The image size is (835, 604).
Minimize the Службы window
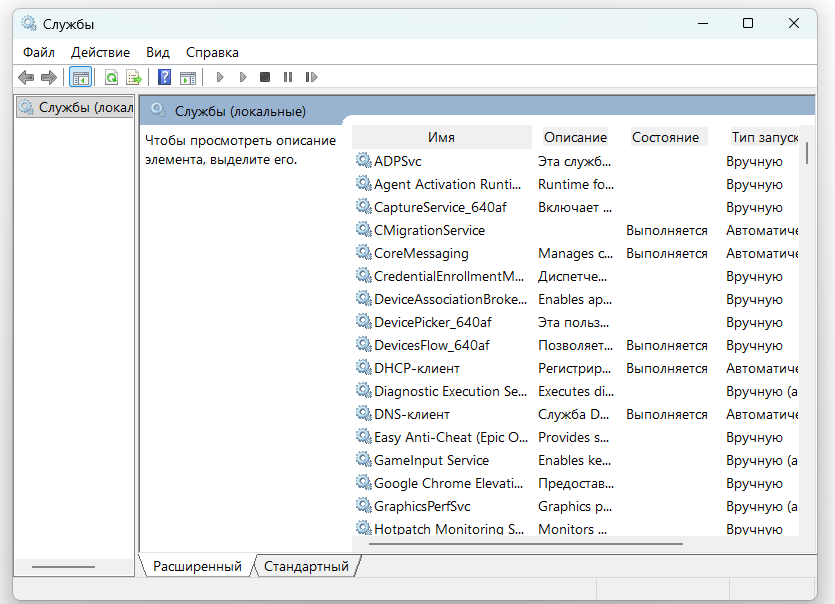703,23
